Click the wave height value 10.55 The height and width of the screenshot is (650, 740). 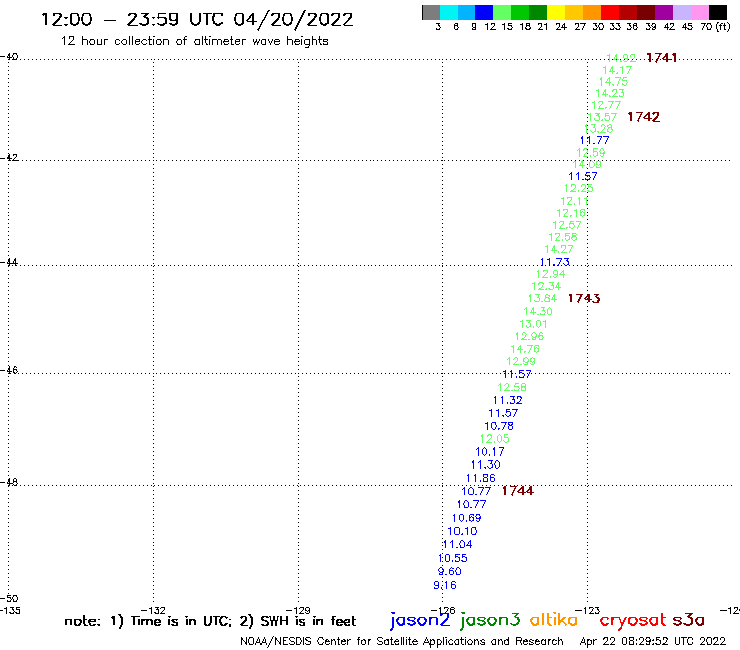453,558
